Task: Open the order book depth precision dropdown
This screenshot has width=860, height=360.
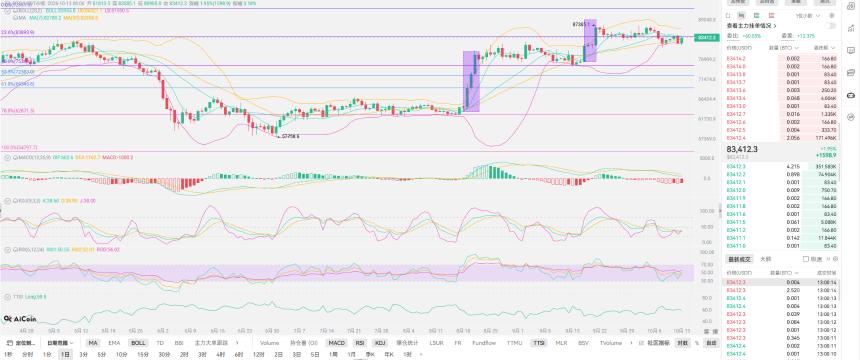Action: (x=808, y=16)
